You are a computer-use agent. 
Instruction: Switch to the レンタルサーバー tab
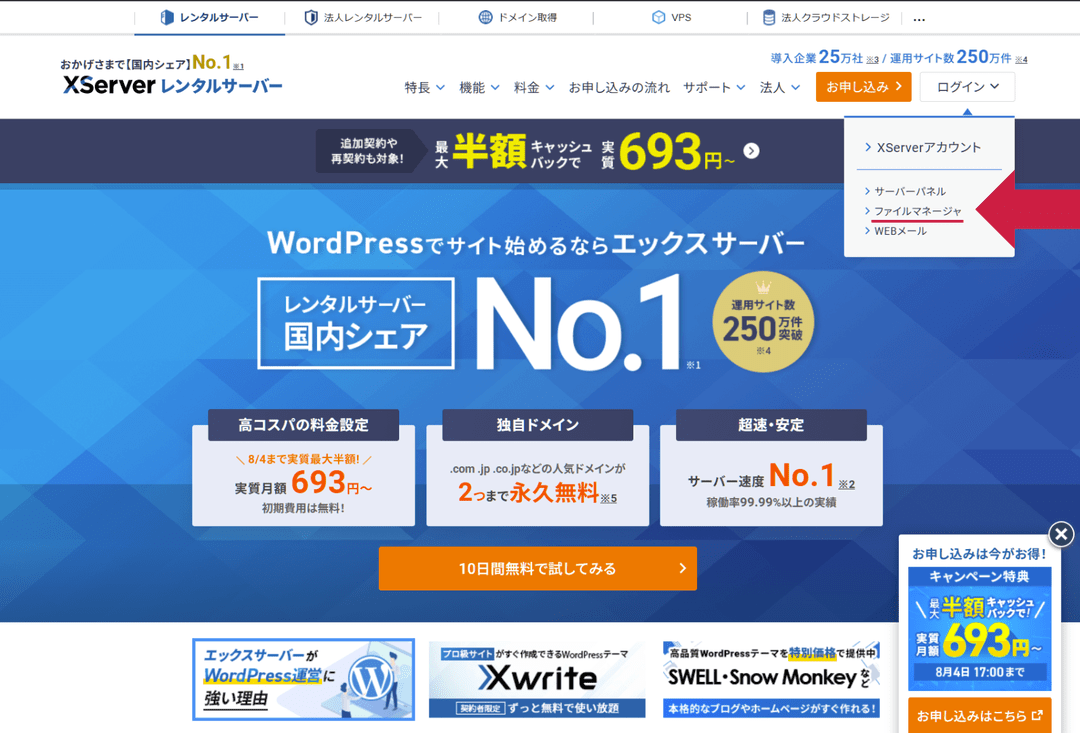tap(209, 17)
